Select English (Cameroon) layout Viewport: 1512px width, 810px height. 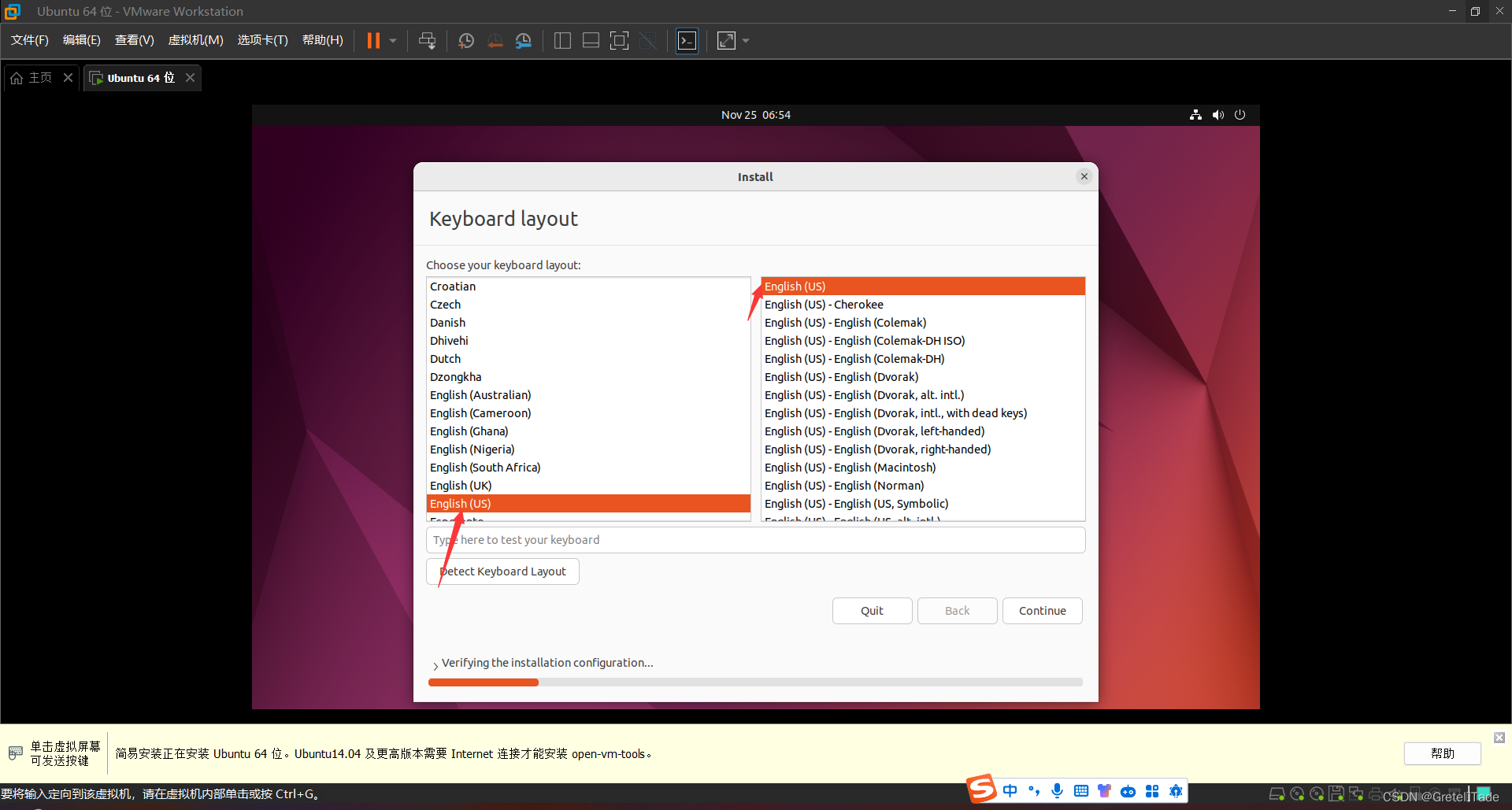[x=588, y=413]
